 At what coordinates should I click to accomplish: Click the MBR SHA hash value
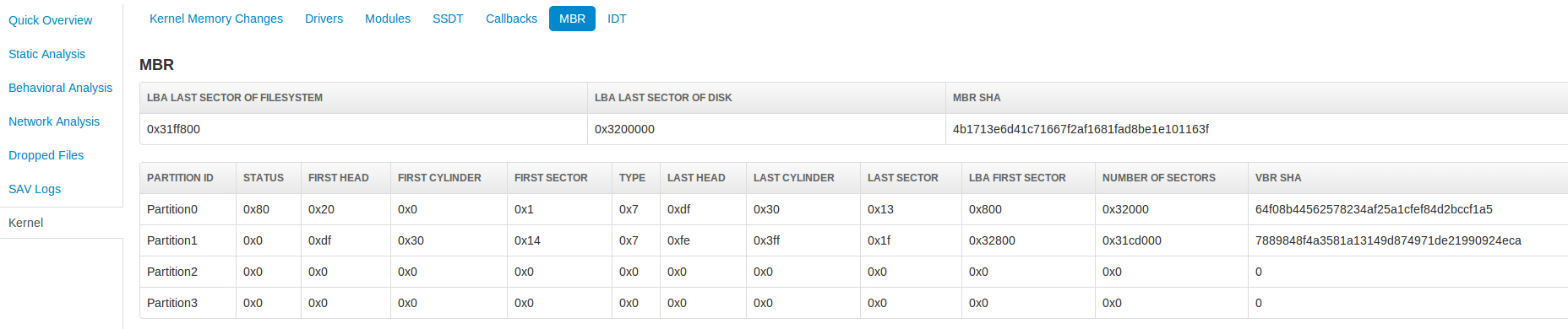(x=1081, y=129)
